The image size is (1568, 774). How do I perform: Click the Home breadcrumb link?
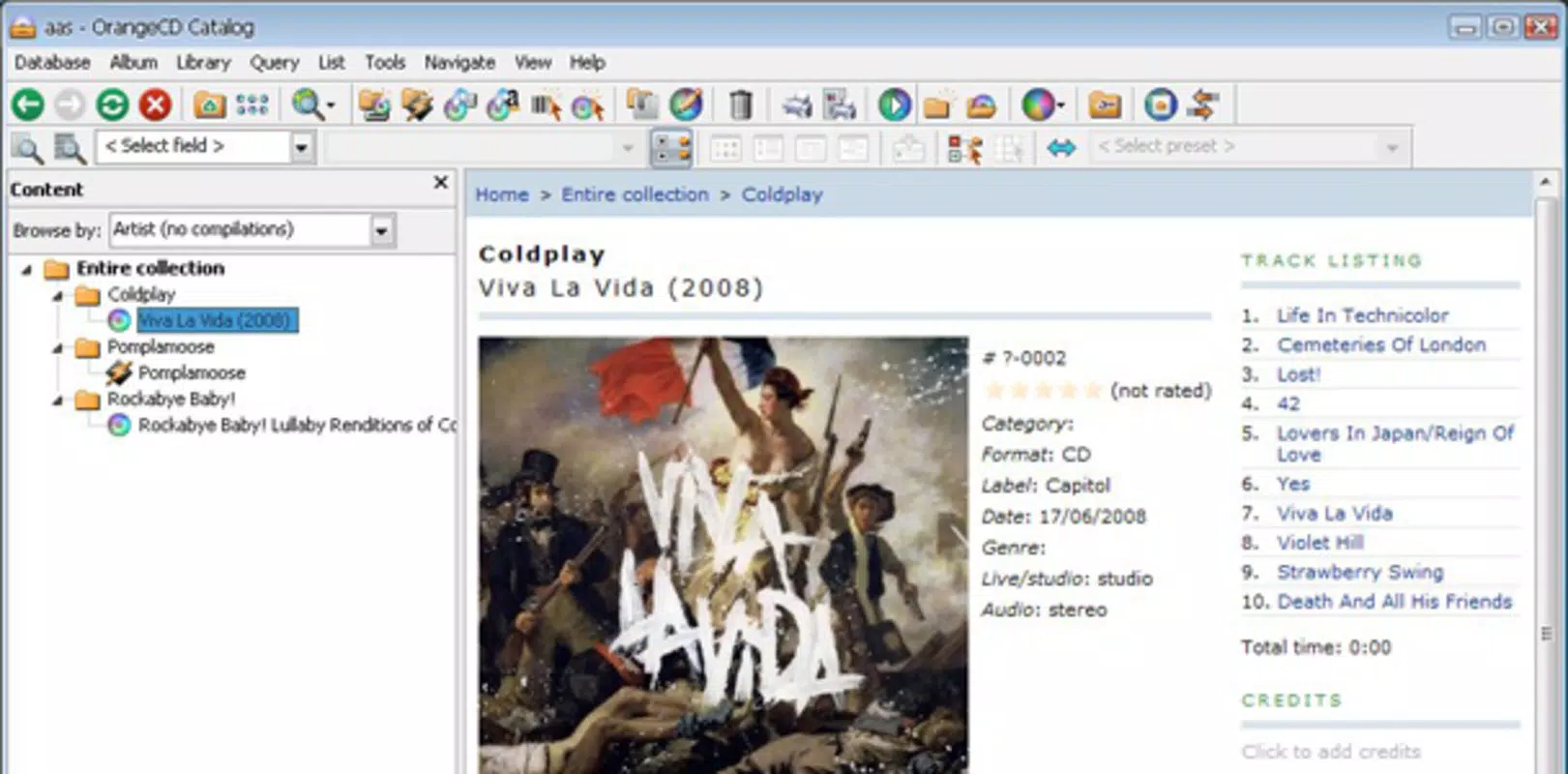pyautogui.click(x=502, y=194)
